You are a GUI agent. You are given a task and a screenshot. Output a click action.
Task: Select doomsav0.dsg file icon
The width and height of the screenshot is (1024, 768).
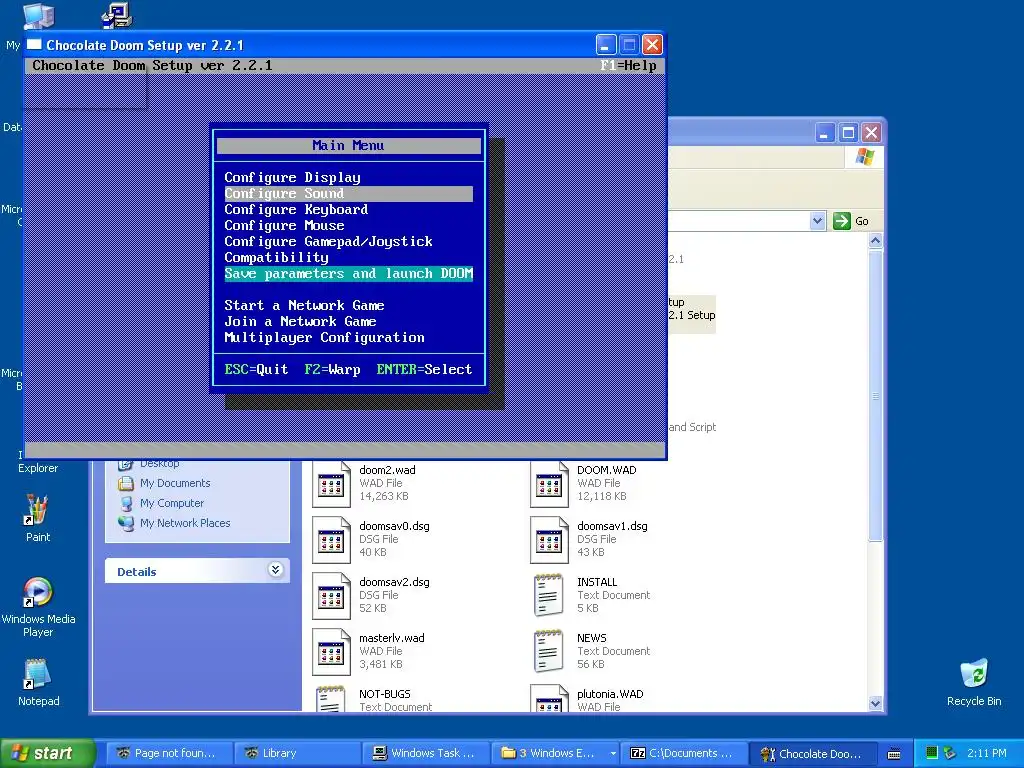331,539
